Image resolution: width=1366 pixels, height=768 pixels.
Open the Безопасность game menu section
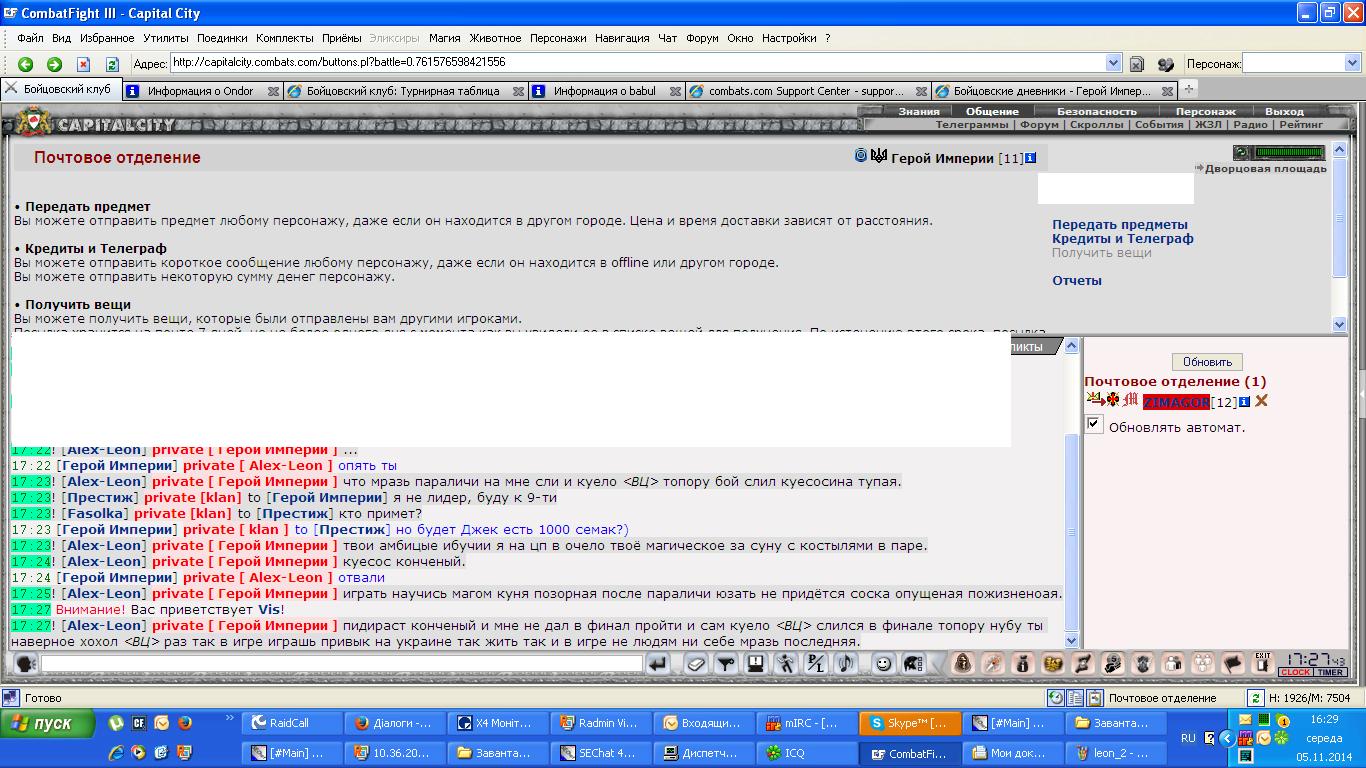(1097, 111)
